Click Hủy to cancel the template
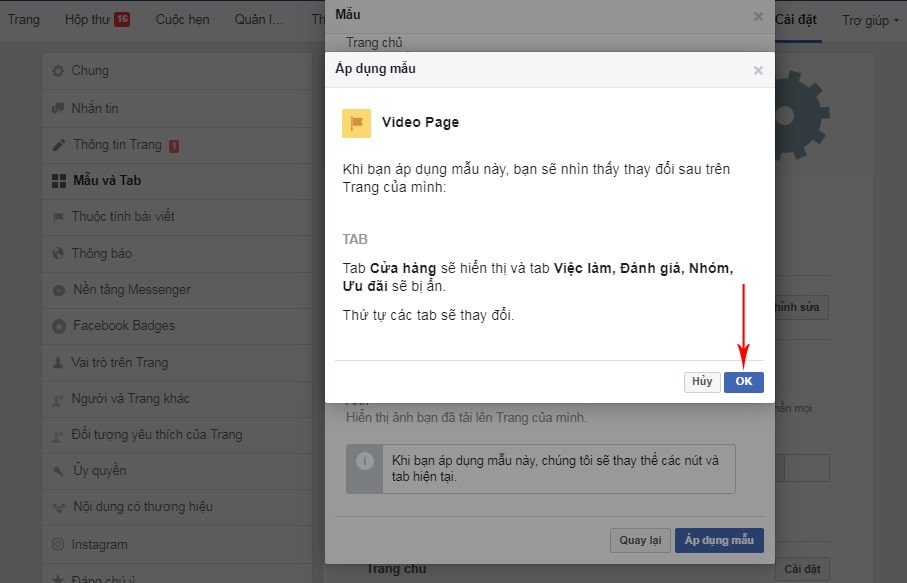The width and height of the screenshot is (907, 583). click(702, 381)
